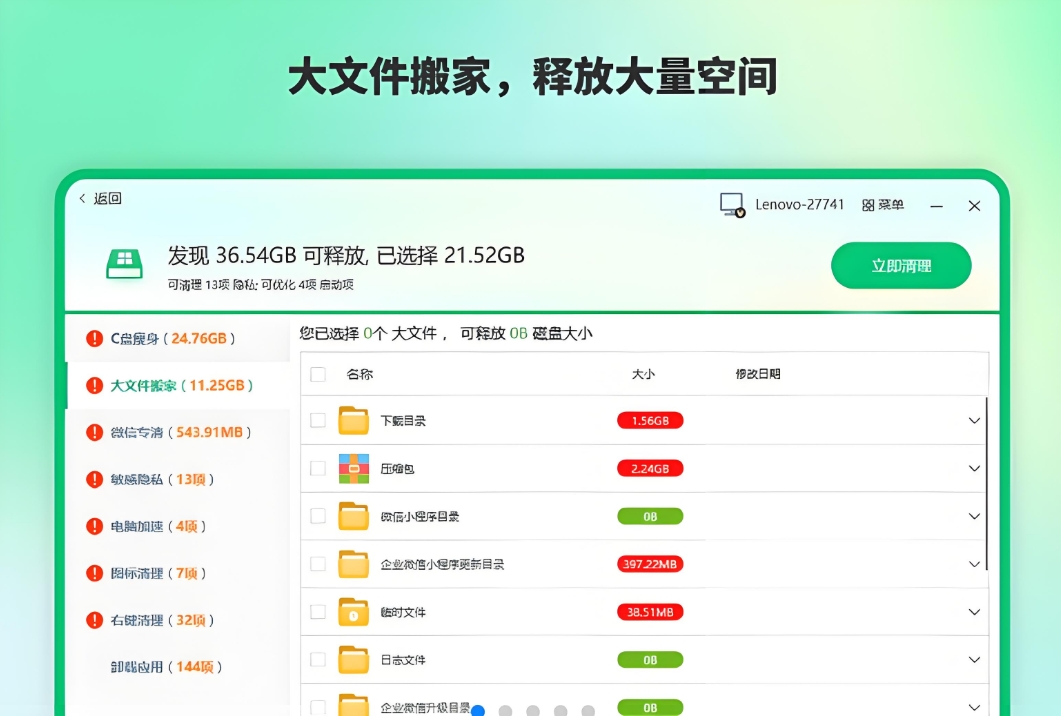Click the green disk cleanup icon
Image resolution: width=1061 pixels, height=716 pixels.
[125, 265]
